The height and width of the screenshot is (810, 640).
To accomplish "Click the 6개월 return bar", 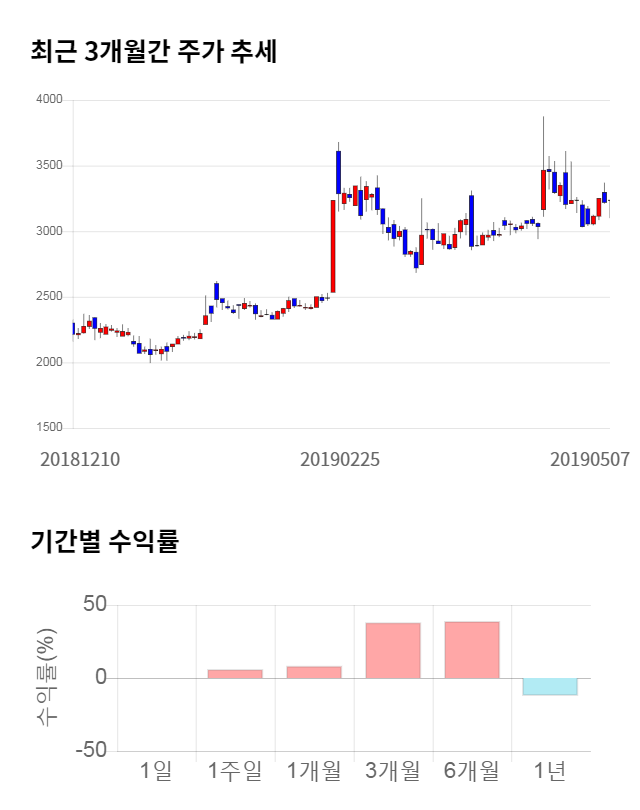I will click(472, 650).
